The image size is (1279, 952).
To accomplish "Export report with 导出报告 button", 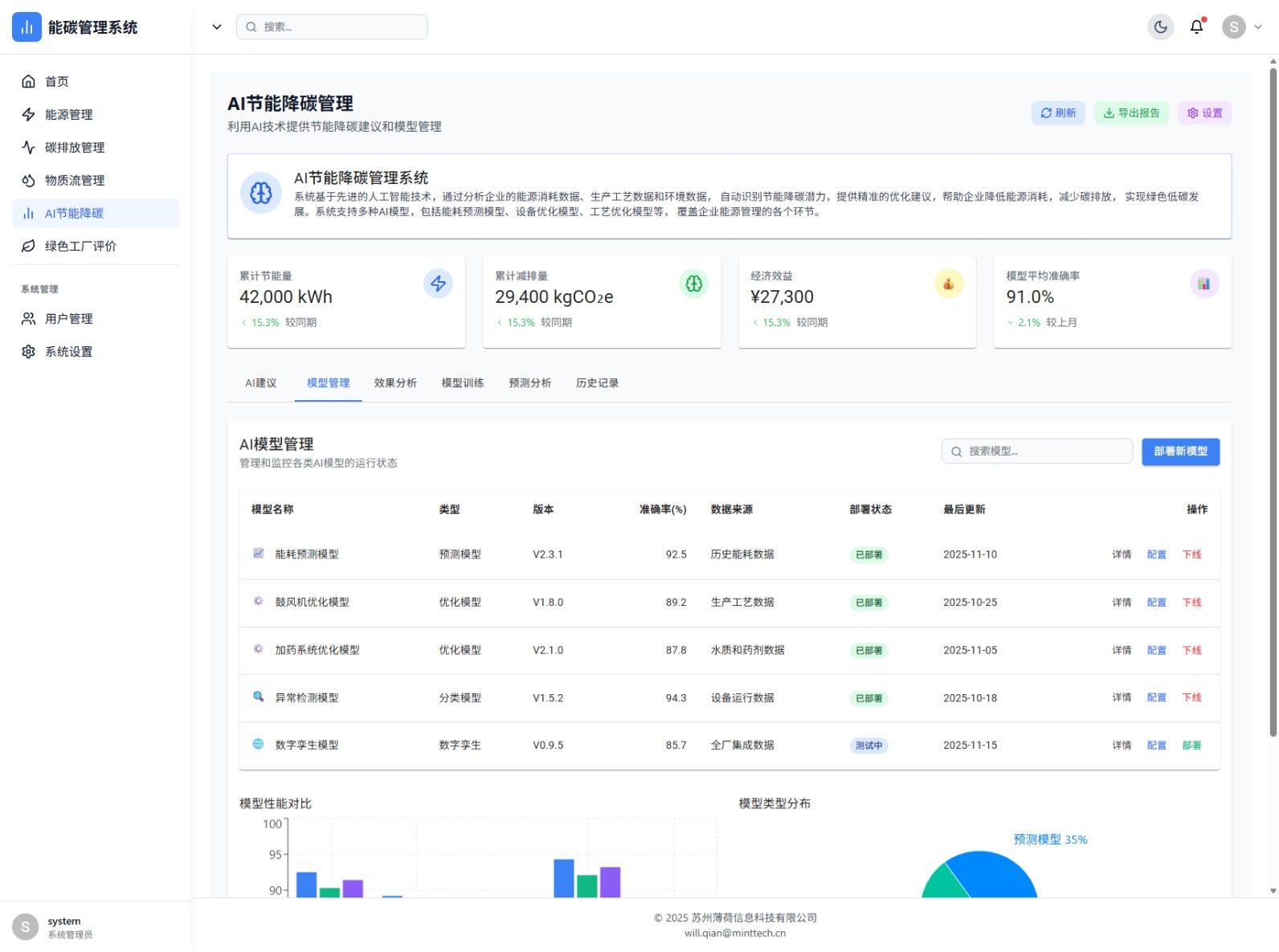I will coord(1130,113).
